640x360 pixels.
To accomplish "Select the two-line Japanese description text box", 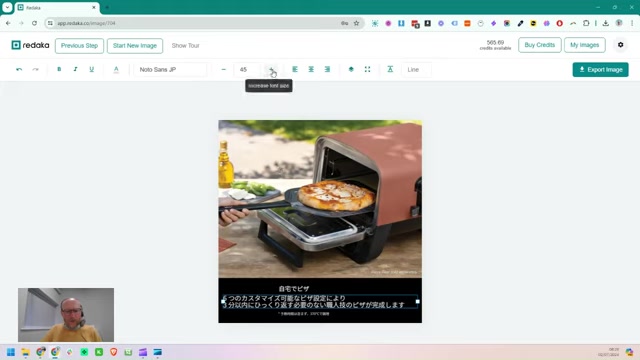I will coord(320,302).
